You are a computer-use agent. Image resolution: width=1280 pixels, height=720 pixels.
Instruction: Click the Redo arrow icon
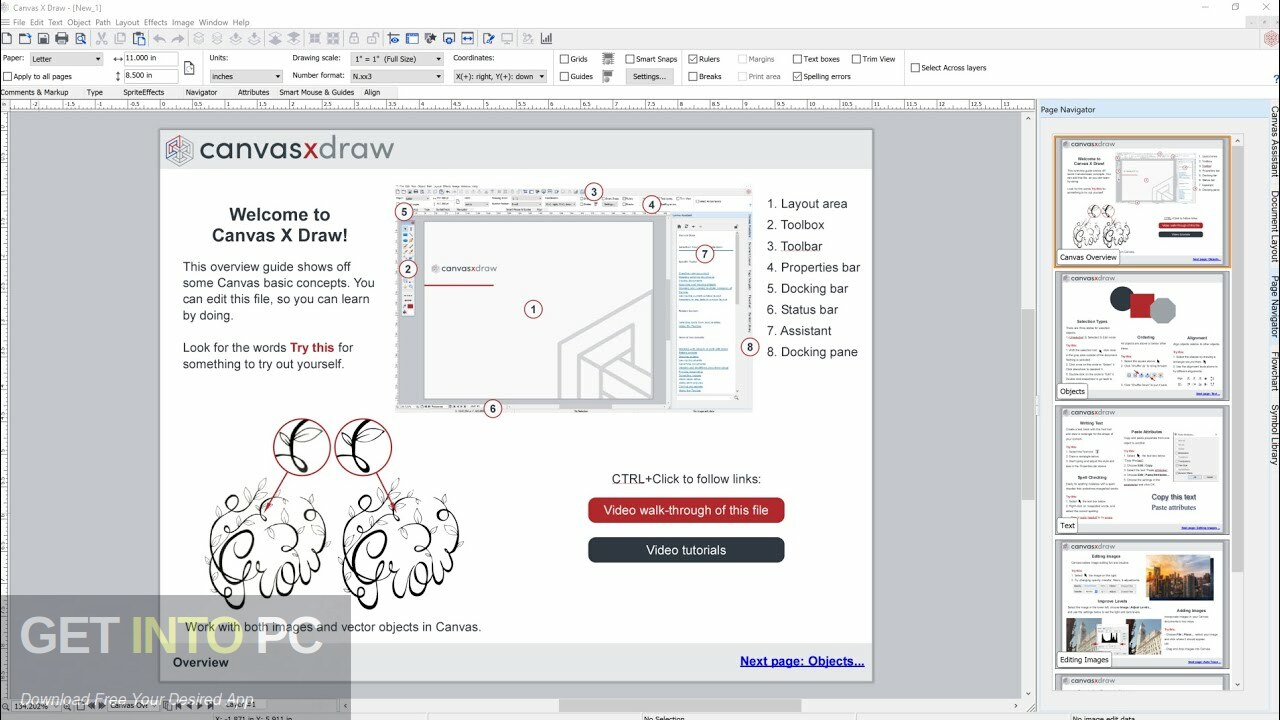click(177, 39)
